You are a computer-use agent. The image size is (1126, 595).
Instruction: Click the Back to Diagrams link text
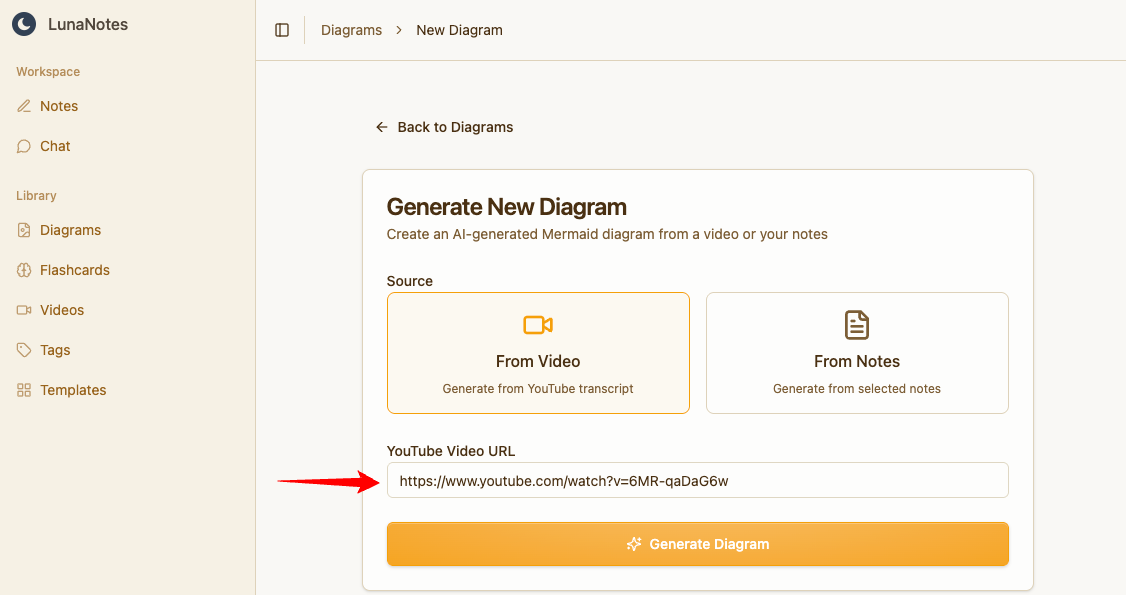455,127
